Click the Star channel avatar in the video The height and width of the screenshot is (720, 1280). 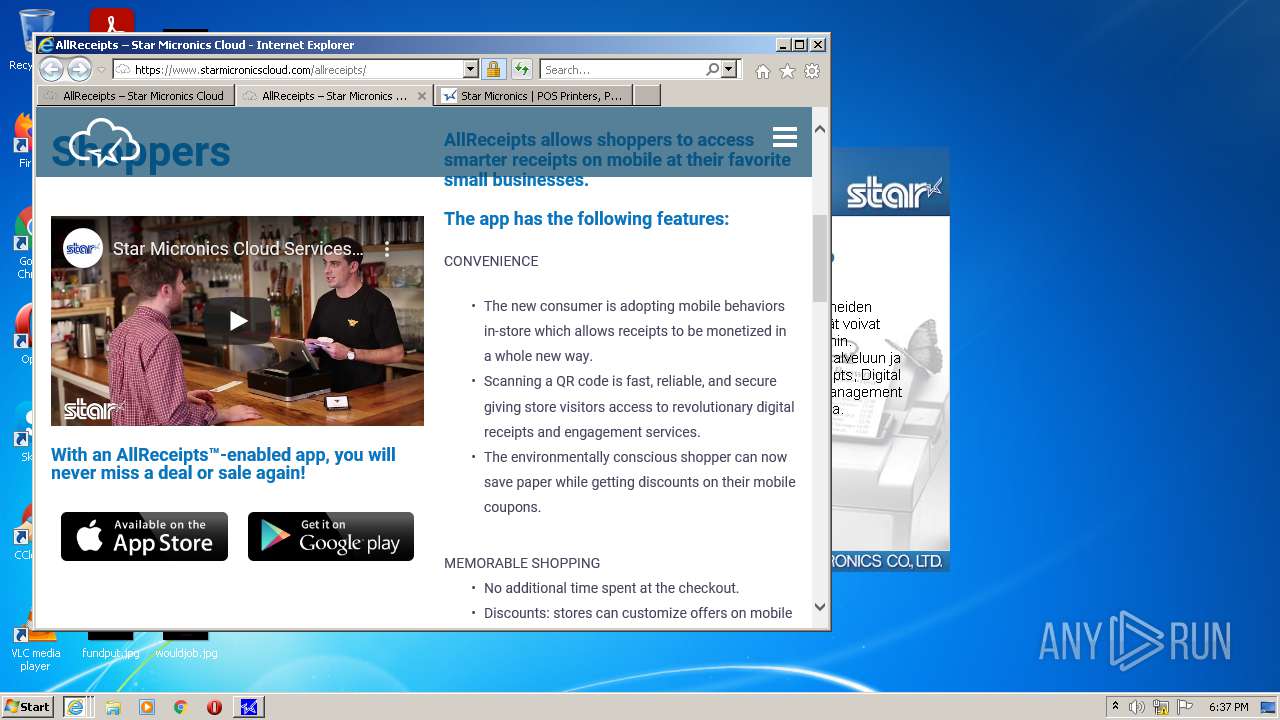pyautogui.click(x=83, y=248)
